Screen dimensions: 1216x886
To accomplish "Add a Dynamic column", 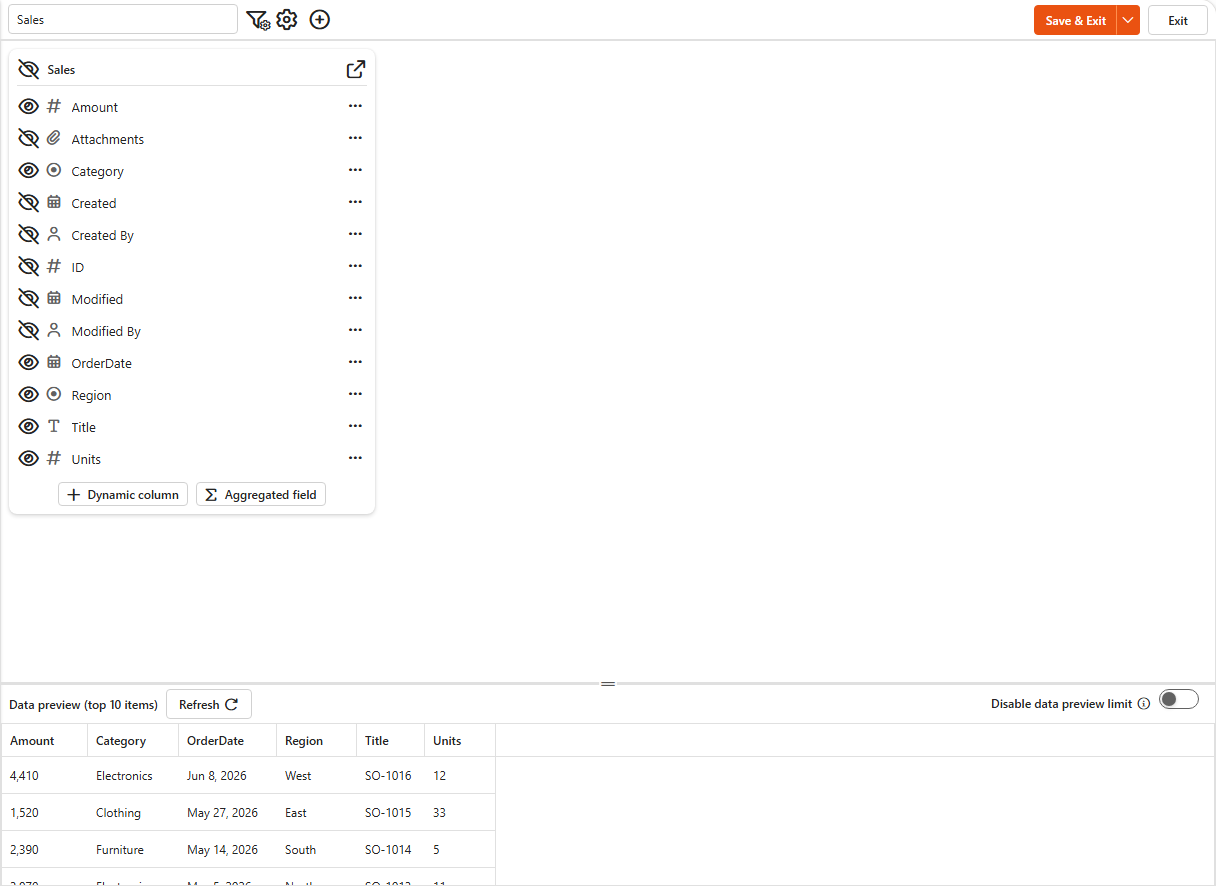I will pos(123,494).
